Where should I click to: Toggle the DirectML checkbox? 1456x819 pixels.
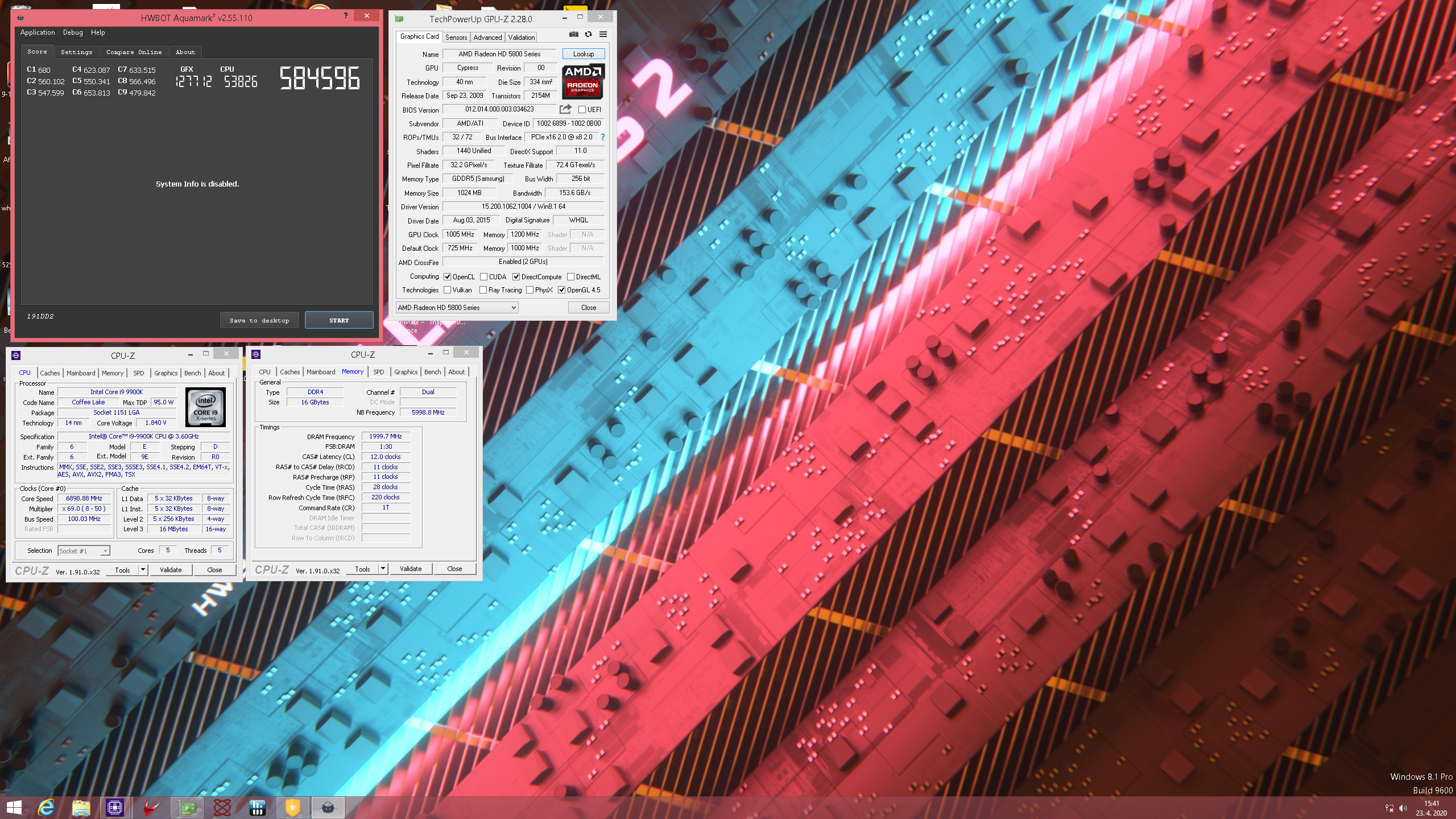click(570, 277)
